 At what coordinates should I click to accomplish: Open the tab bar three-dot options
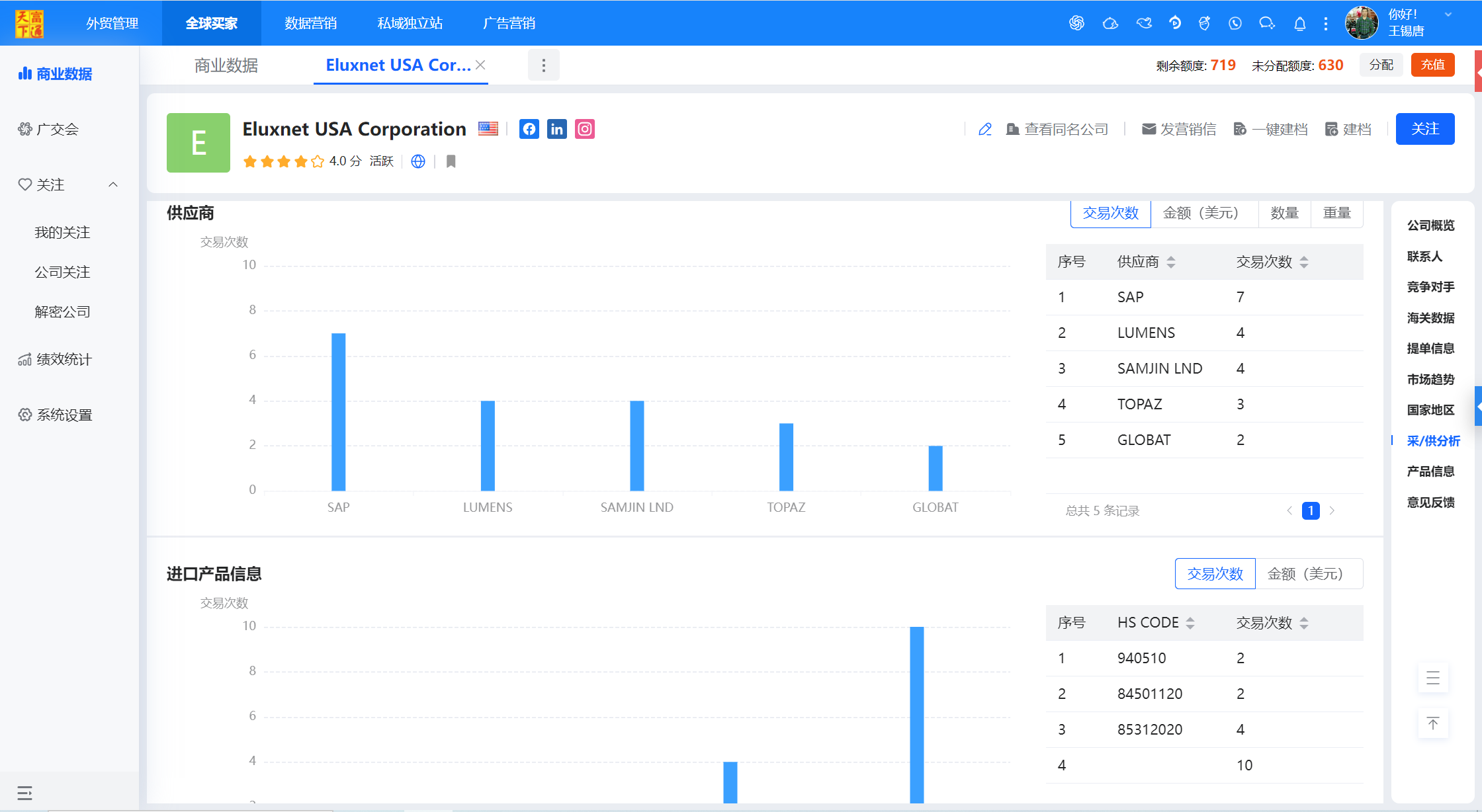click(x=544, y=65)
